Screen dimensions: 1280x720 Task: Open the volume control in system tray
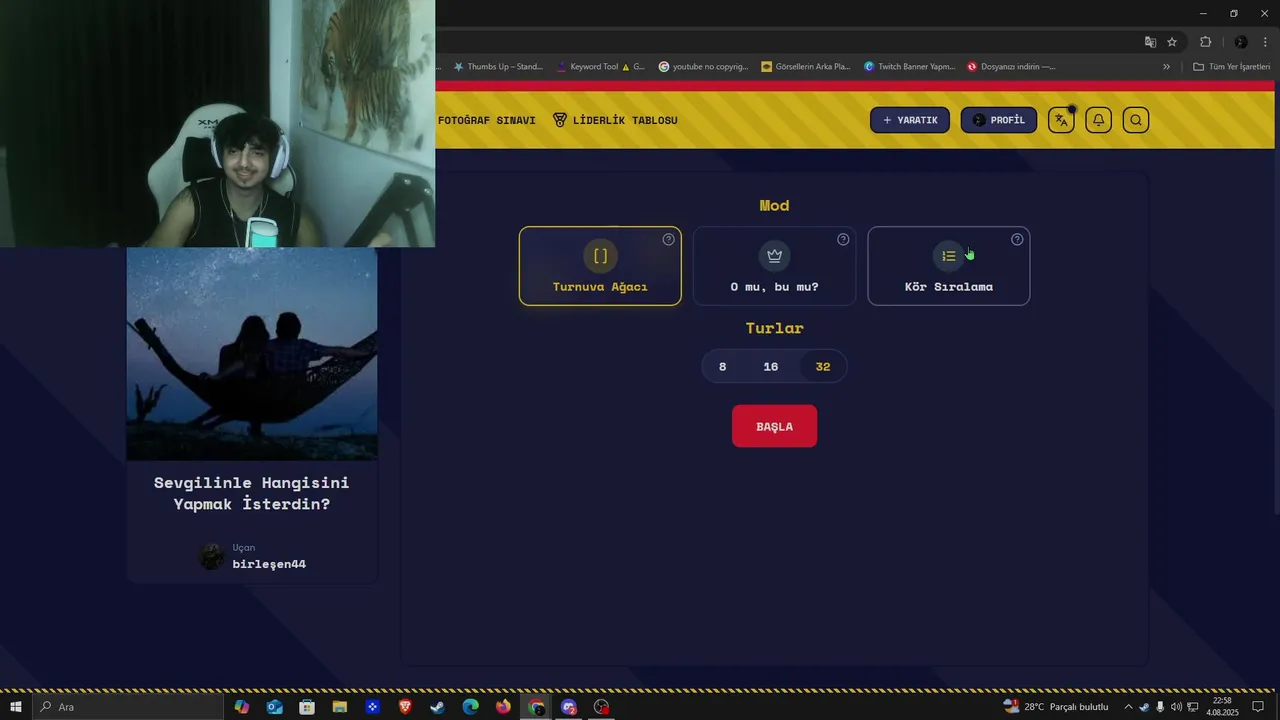[1176, 707]
